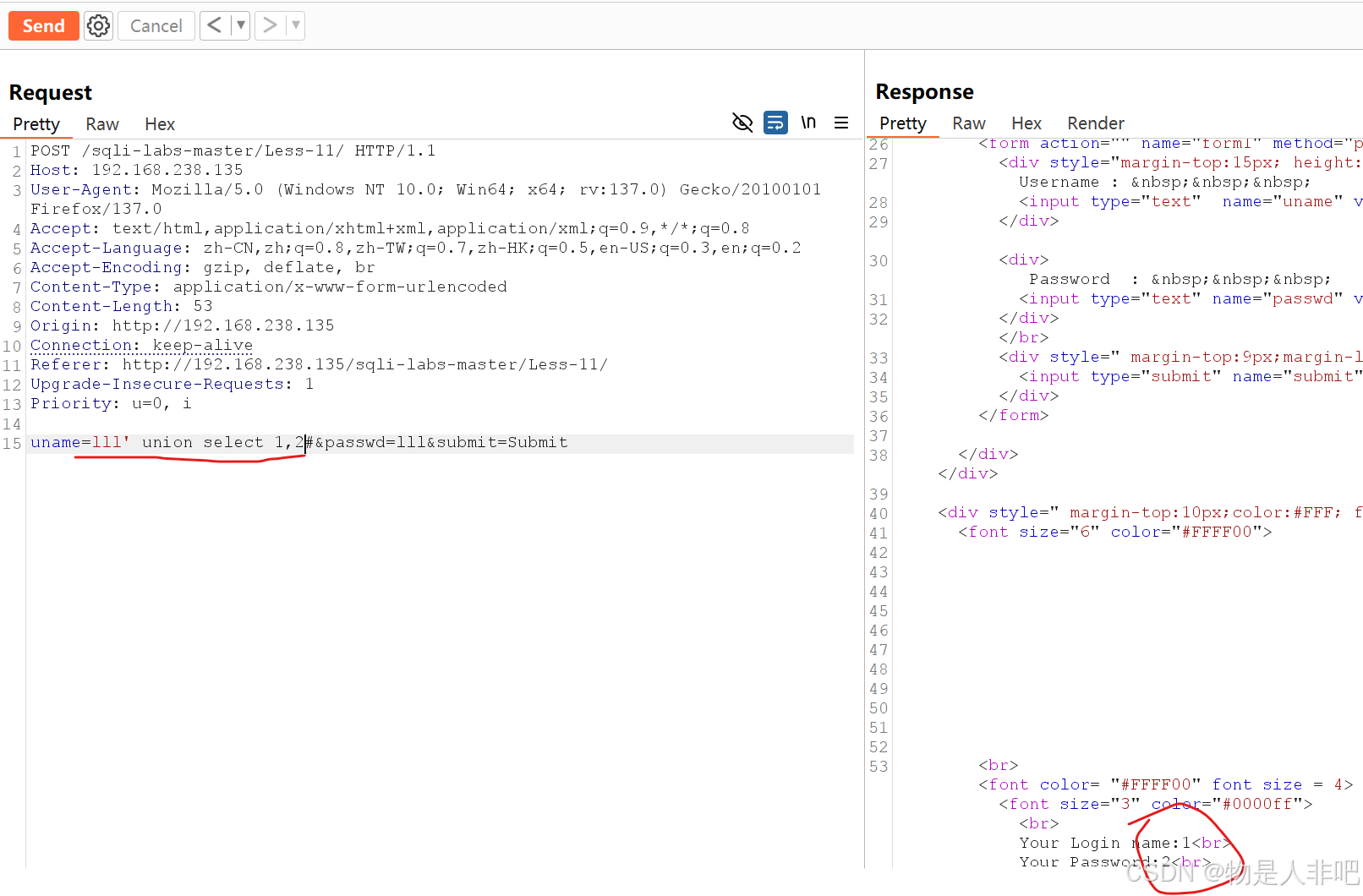Open request settings gear icon
1363x896 pixels.
tap(99, 26)
